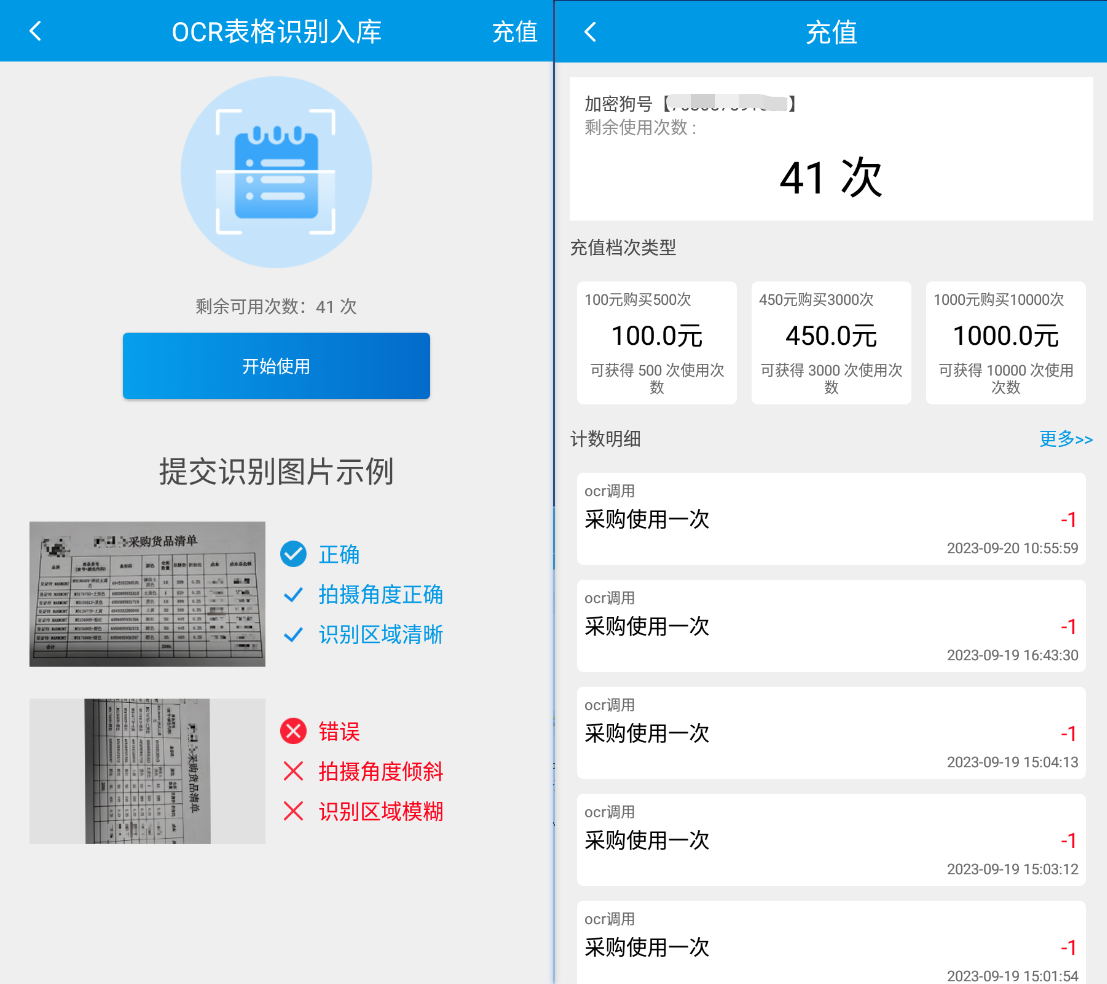Screen dimensions: 1107x984
Task: Open the incorrect tilted sample image thumbnail
Action: click(147, 771)
